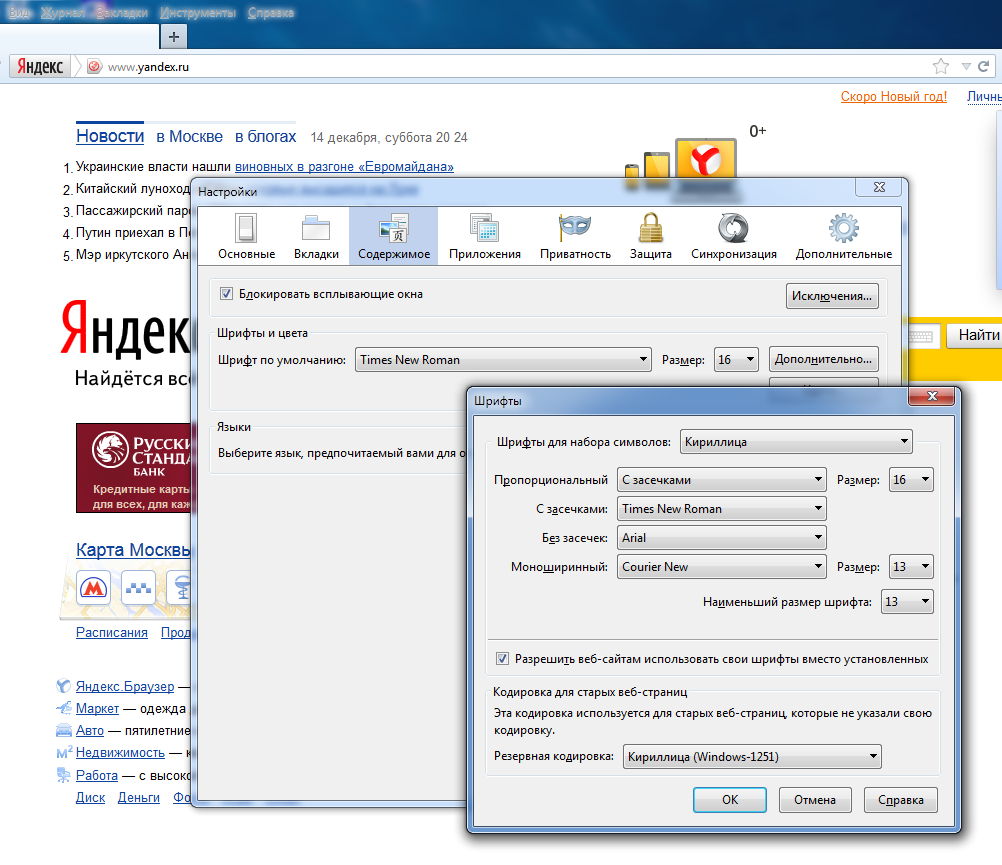Click Справка in the Шрифты dialog
Screen dimensions: 1002x865
(900, 800)
